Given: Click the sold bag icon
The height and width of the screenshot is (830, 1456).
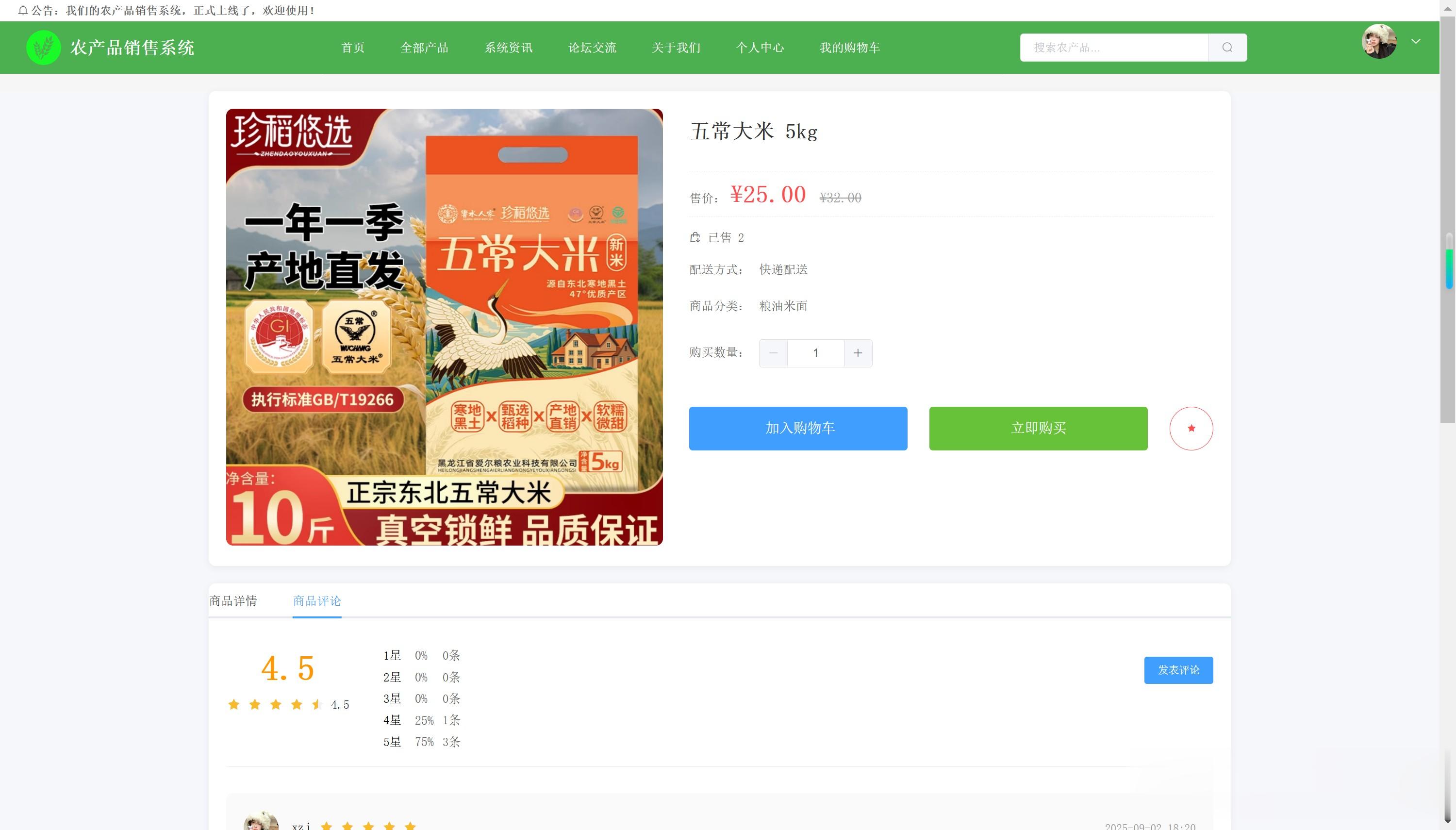Looking at the screenshot, I should click(695, 237).
